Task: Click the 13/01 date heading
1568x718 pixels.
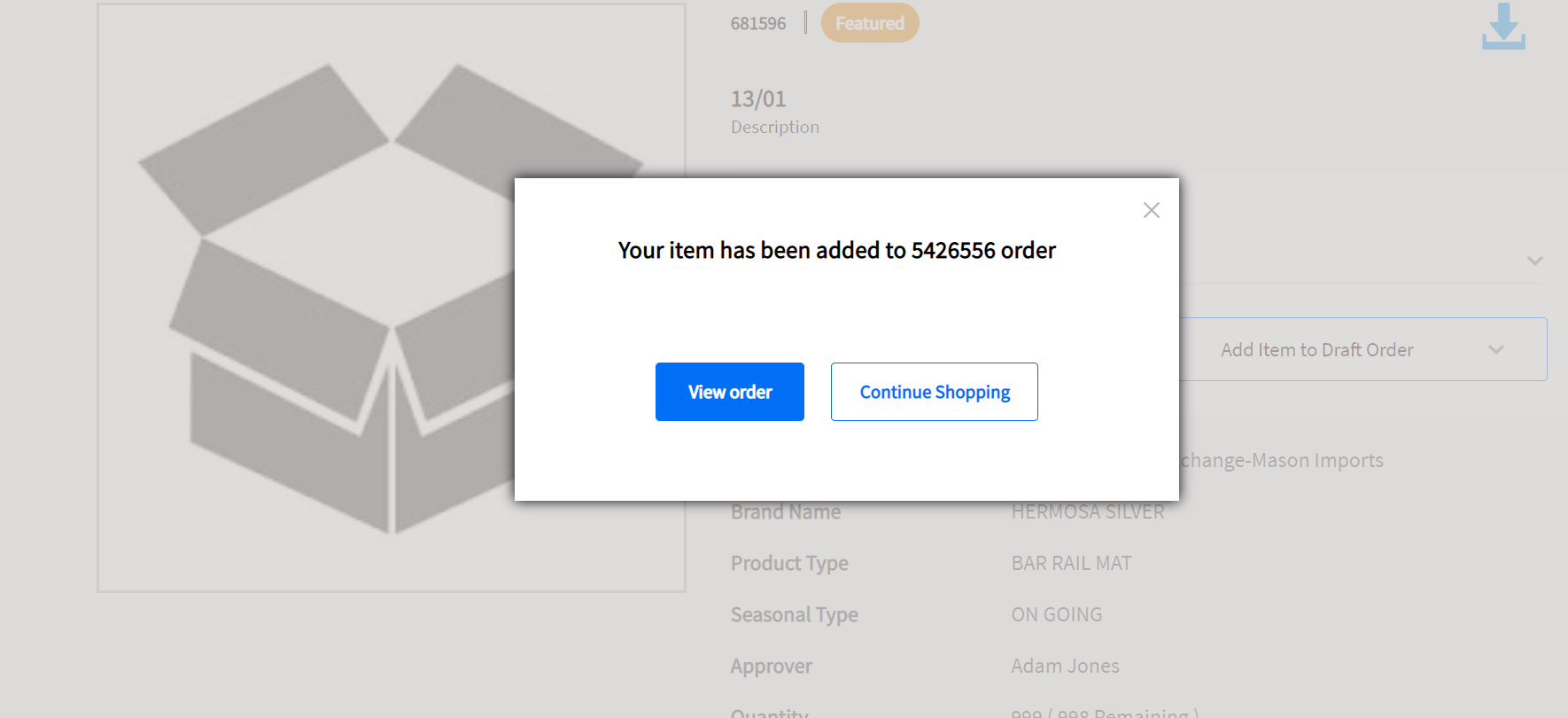Action: 757,98
